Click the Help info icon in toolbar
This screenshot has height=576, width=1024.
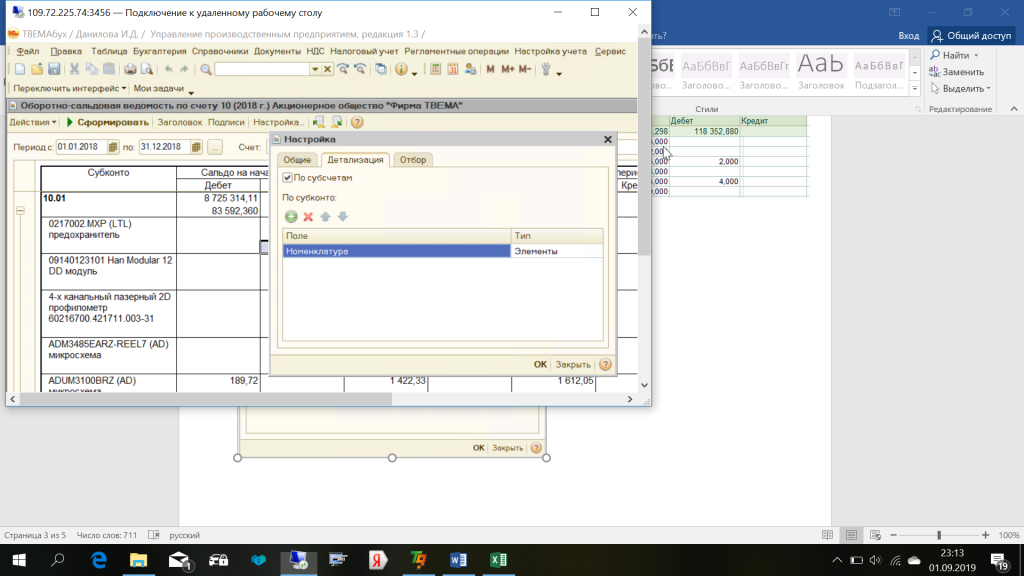coord(401,69)
